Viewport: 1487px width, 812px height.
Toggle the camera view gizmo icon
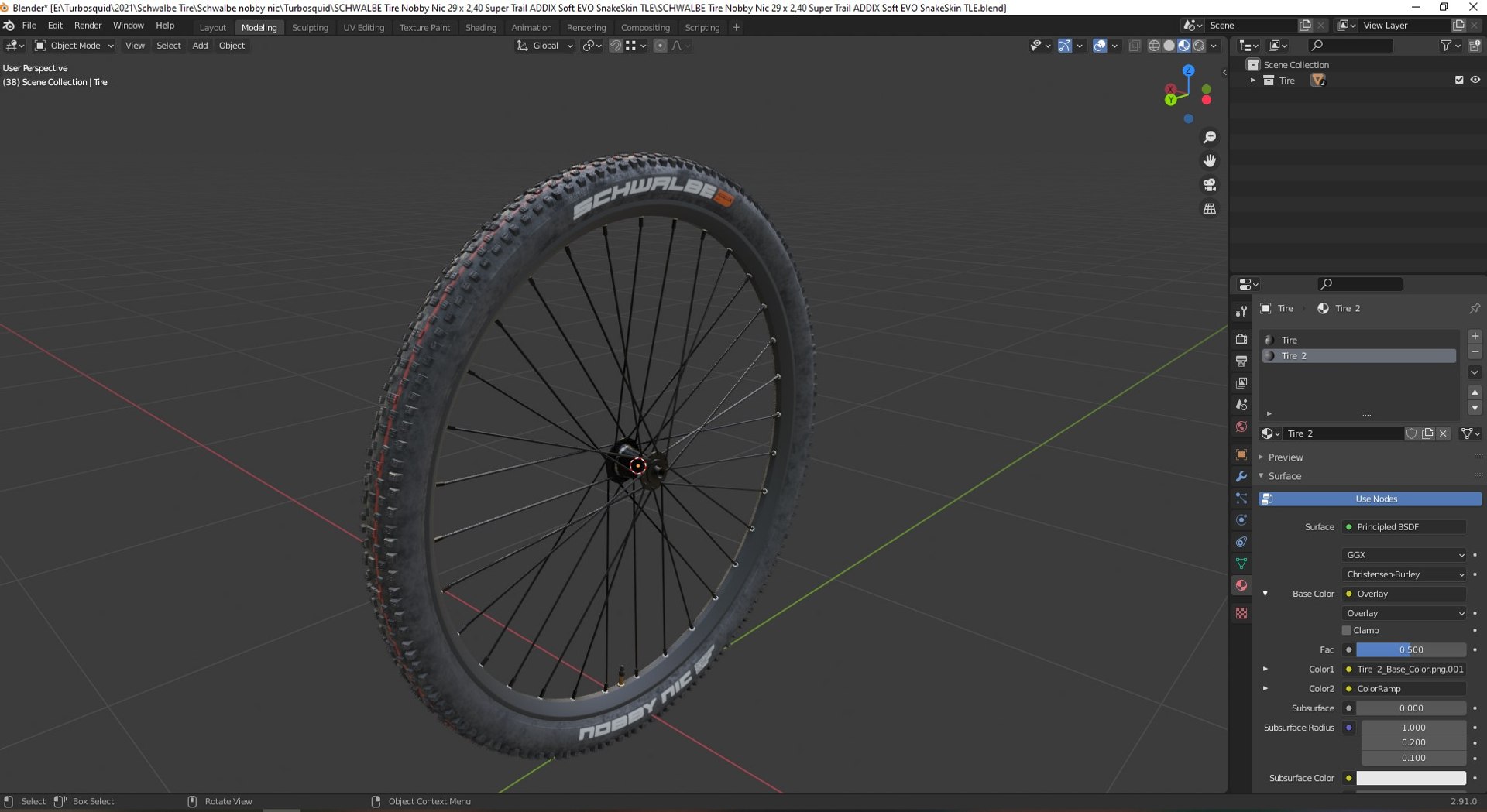[1209, 185]
